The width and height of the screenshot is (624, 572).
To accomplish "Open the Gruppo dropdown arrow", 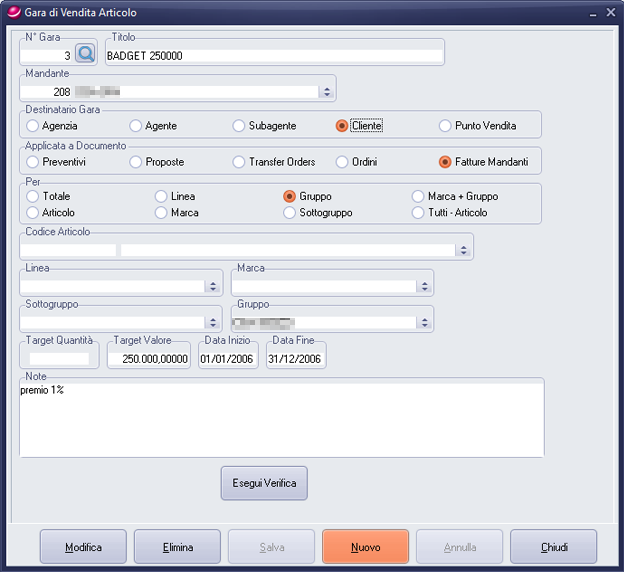I will [x=423, y=322].
